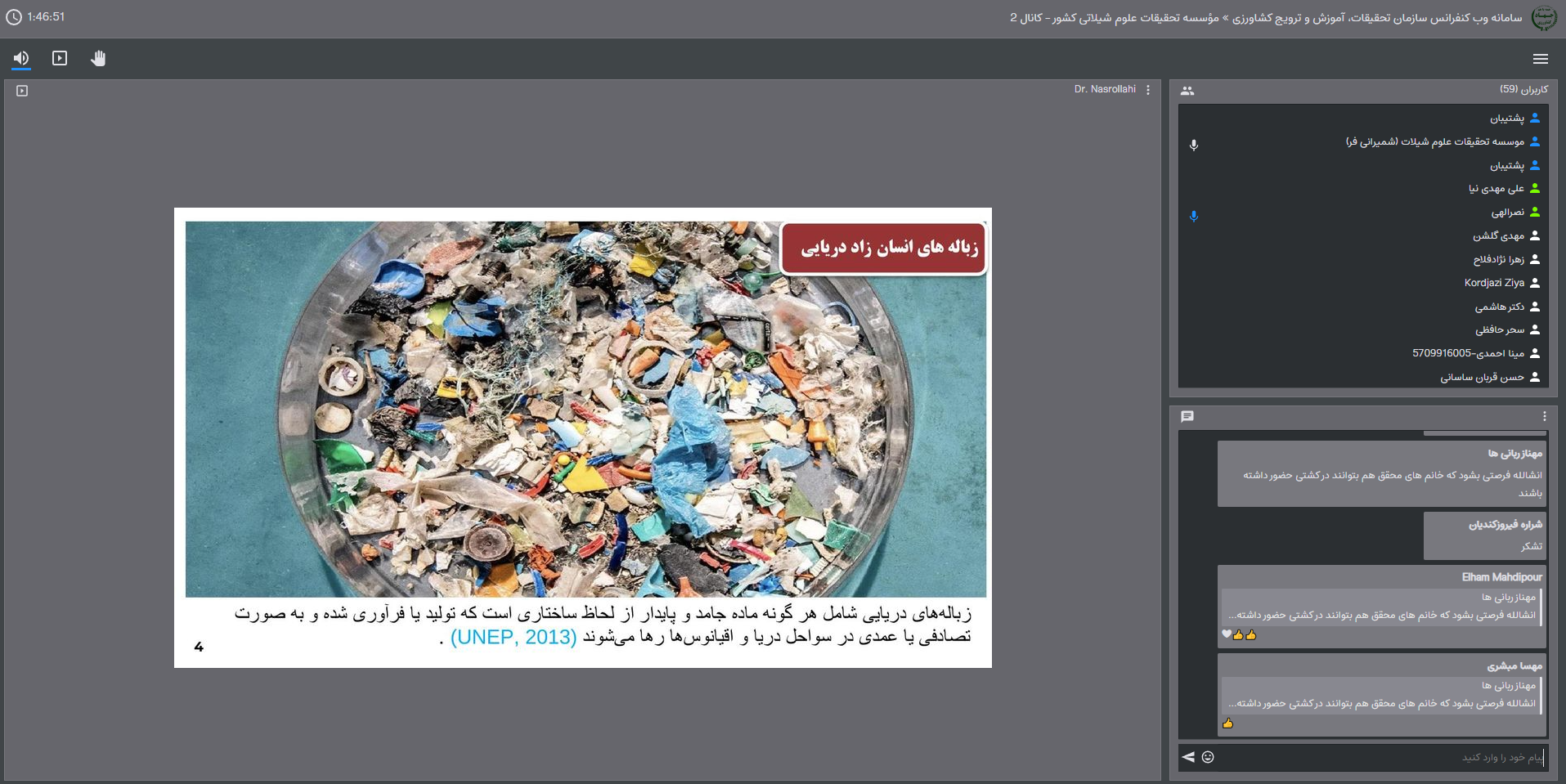The image size is (1566, 784).
Task: Send the chat message with arrow icon
Action: coord(1188,757)
